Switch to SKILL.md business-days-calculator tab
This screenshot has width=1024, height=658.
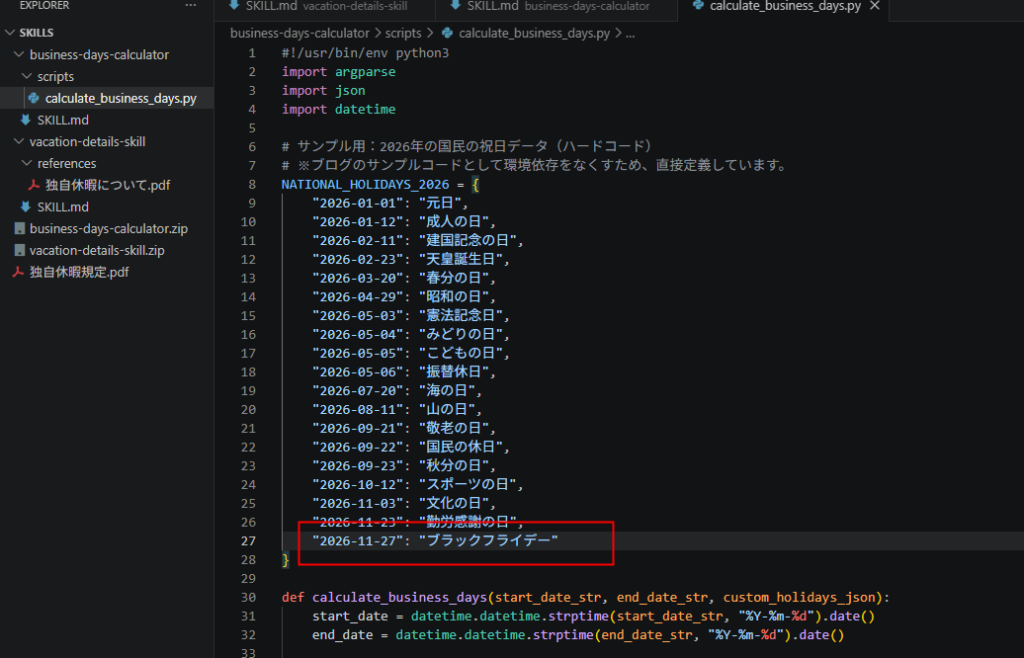pyautogui.click(x=557, y=7)
